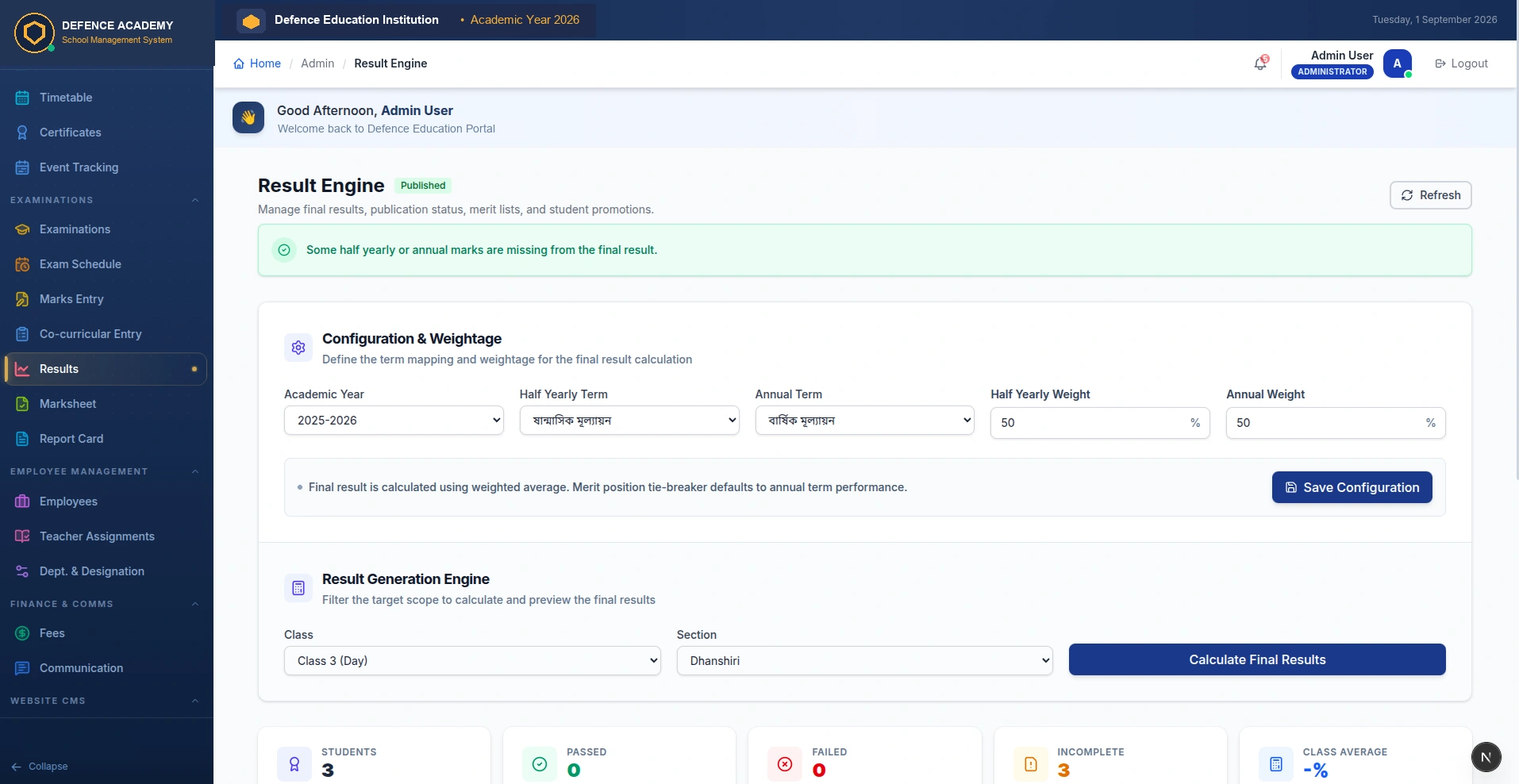This screenshot has height=784, width=1519.
Task: Click the Communication message icon
Action: click(22, 668)
